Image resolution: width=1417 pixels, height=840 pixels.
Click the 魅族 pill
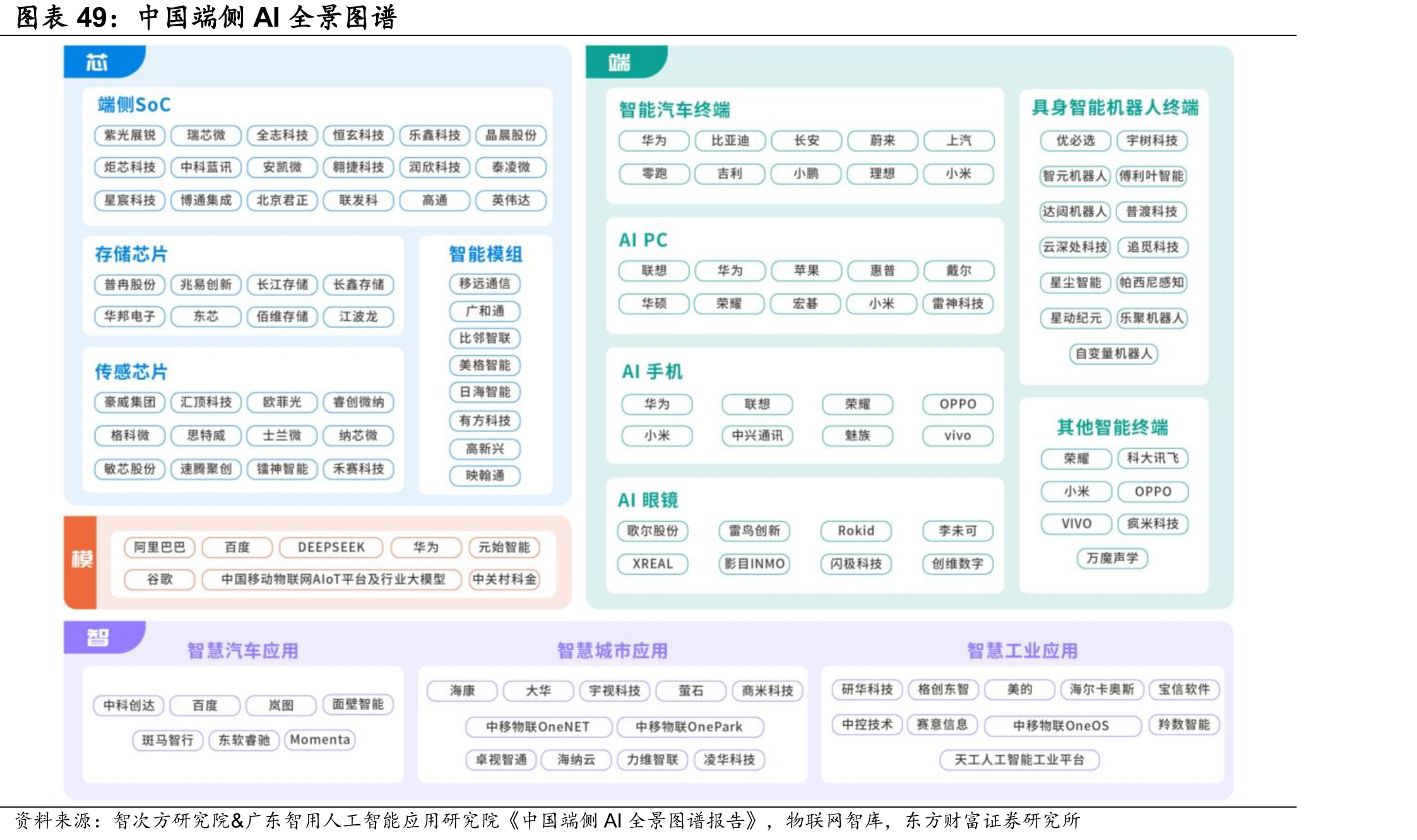tap(858, 435)
